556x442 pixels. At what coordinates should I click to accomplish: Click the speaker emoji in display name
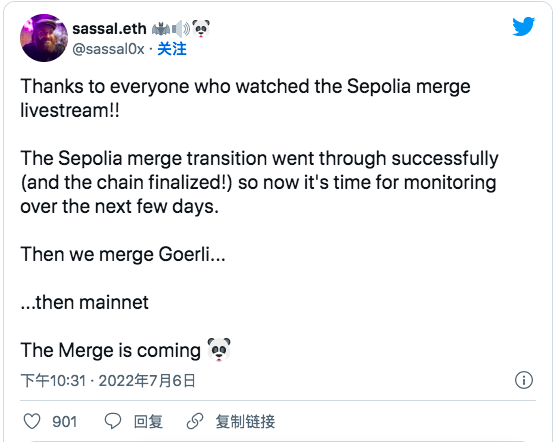[x=181, y=29]
